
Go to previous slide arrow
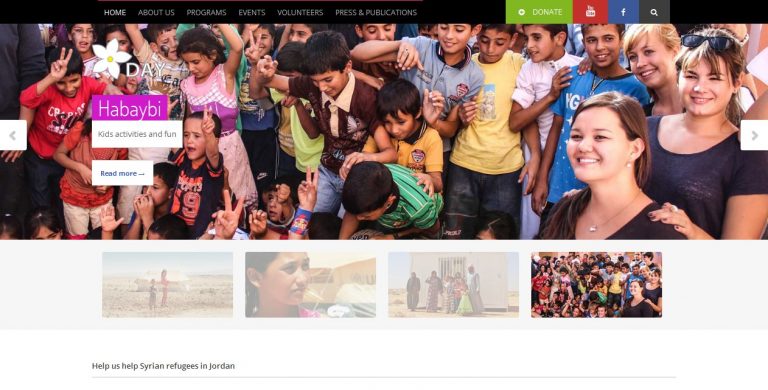tap(13, 135)
